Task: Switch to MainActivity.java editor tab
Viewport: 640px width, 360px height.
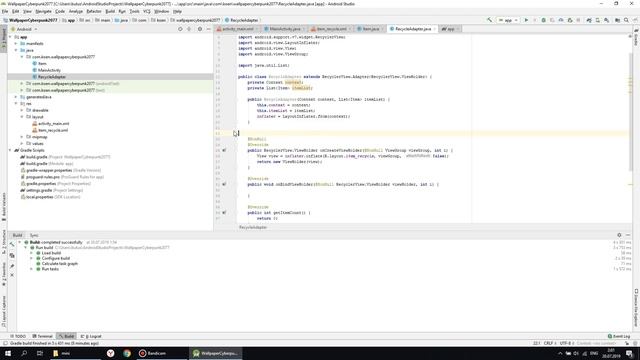Action: (284, 29)
